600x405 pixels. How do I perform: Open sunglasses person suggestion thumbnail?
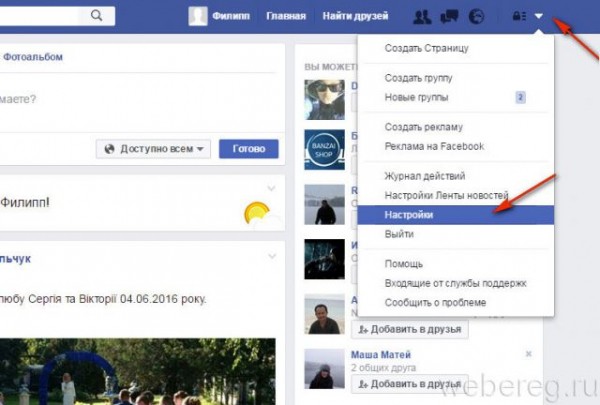coord(324,100)
